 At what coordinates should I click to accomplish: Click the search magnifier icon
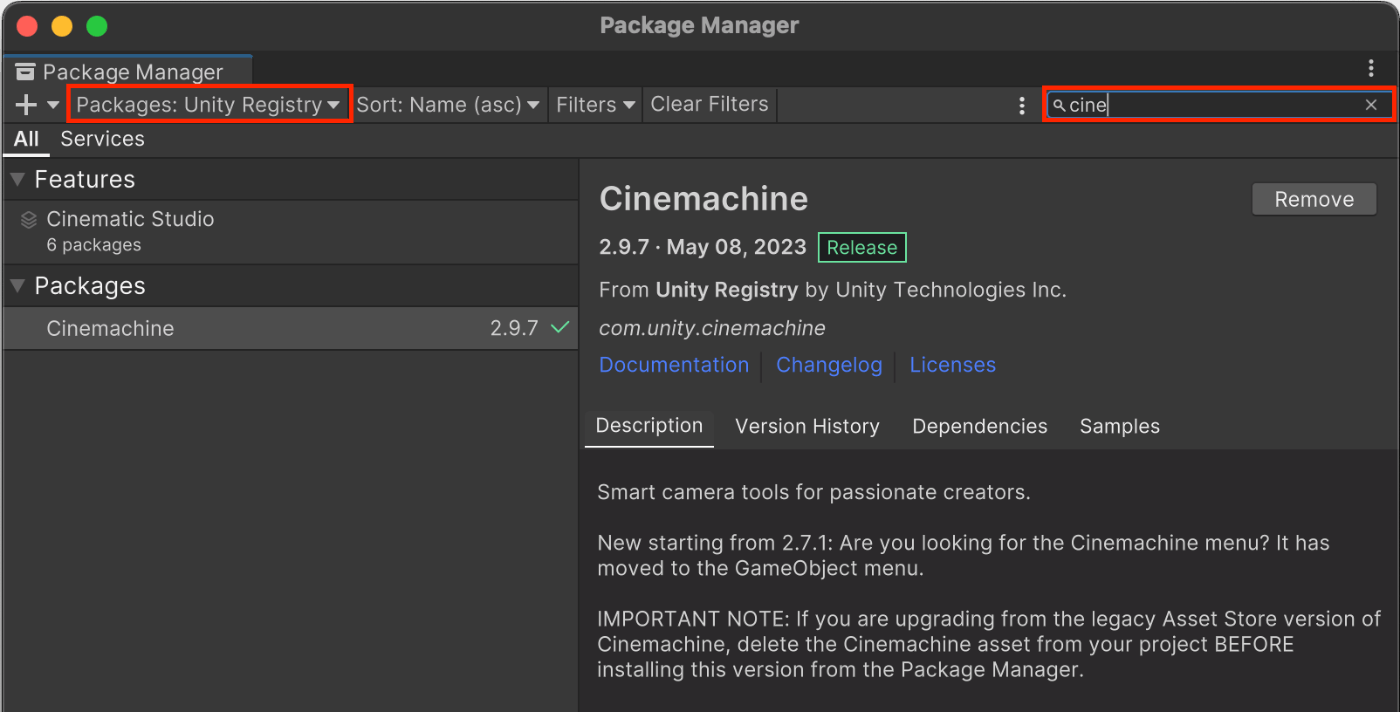(x=1059, y=105)
